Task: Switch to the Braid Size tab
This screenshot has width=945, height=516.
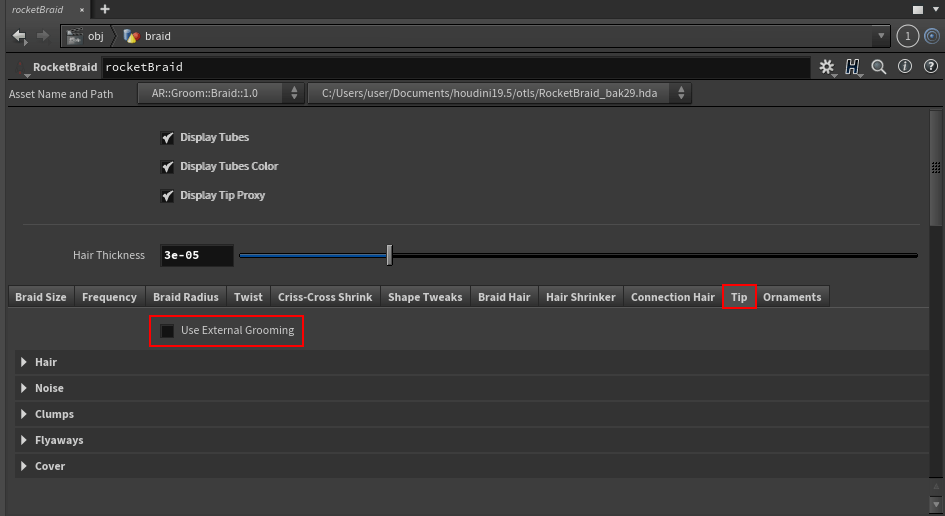Action: (41, 297)
